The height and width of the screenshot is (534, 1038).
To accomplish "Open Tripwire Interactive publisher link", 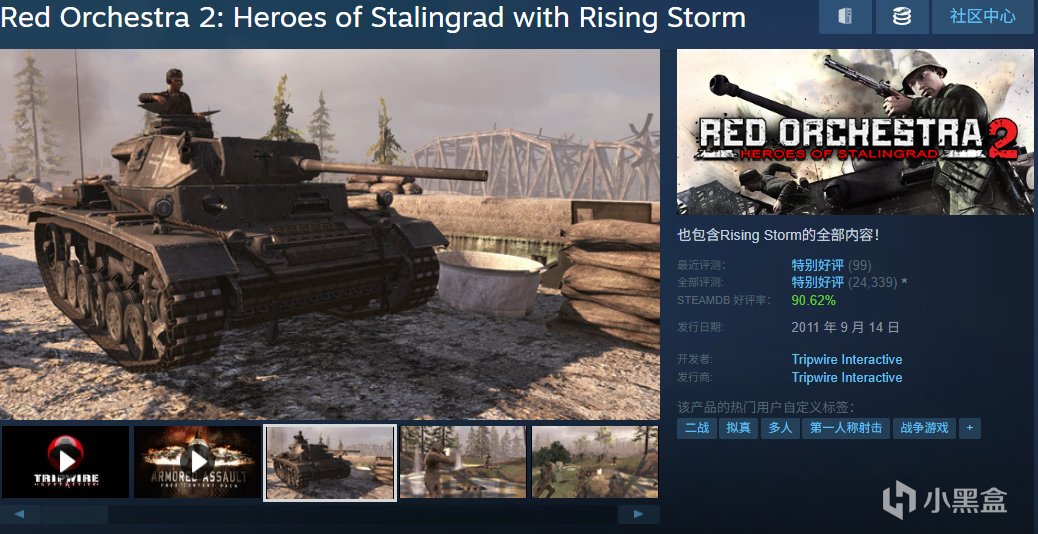I will [847, 377].
